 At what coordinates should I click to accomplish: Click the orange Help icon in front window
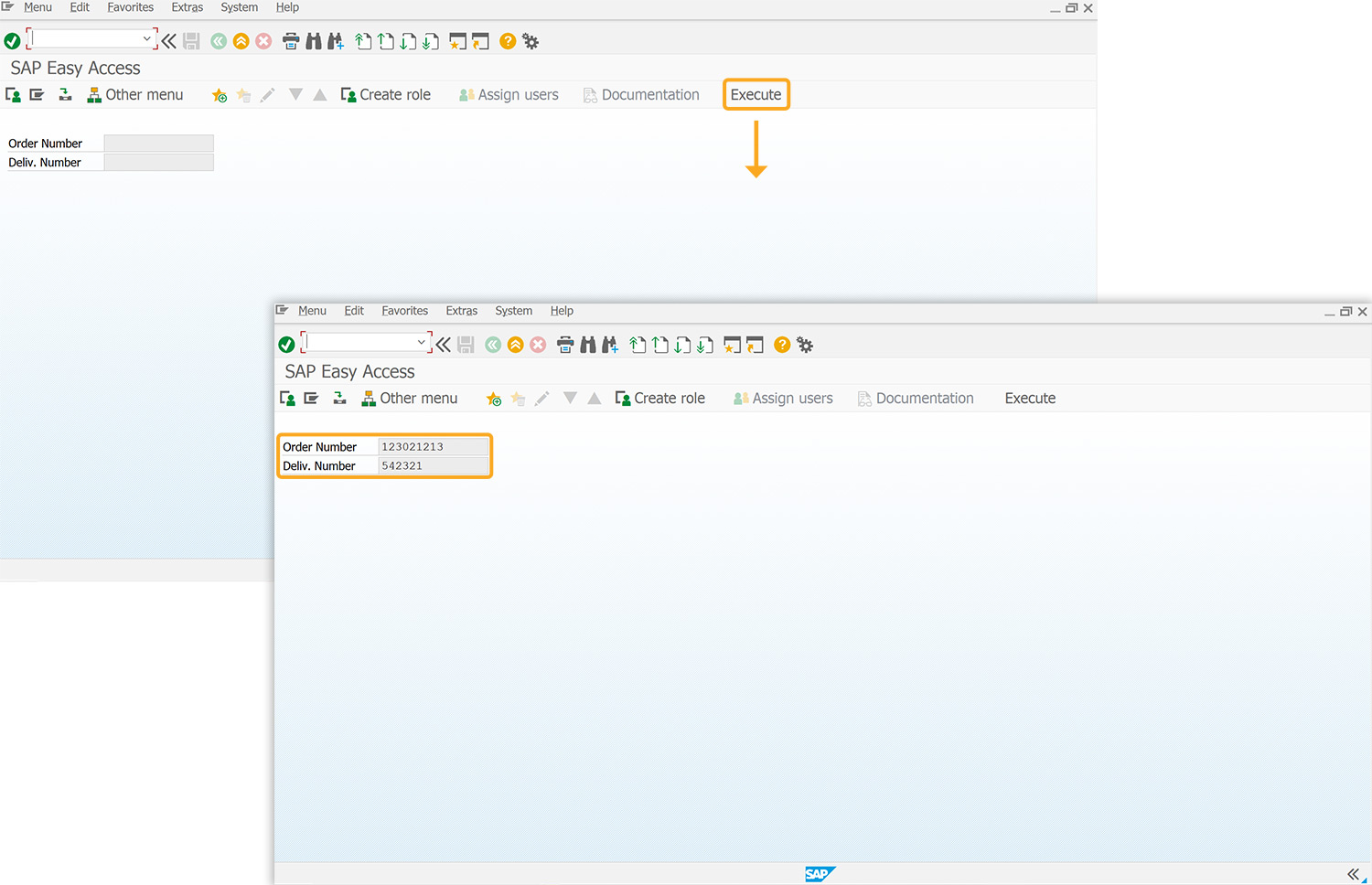tap(782, 345)
